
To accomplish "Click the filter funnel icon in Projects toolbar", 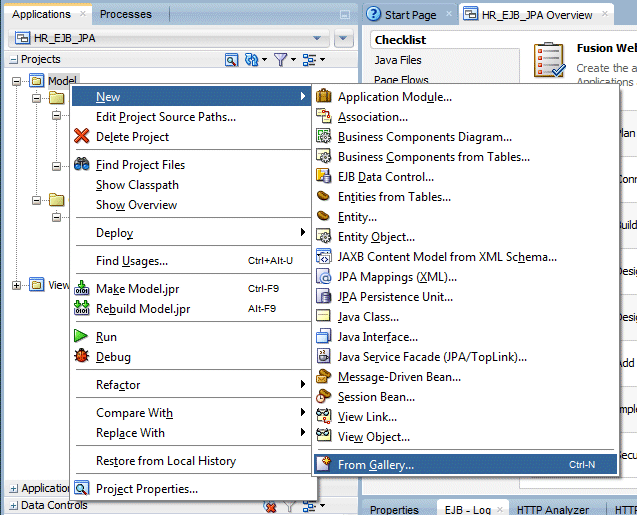I will pos(281,60).
